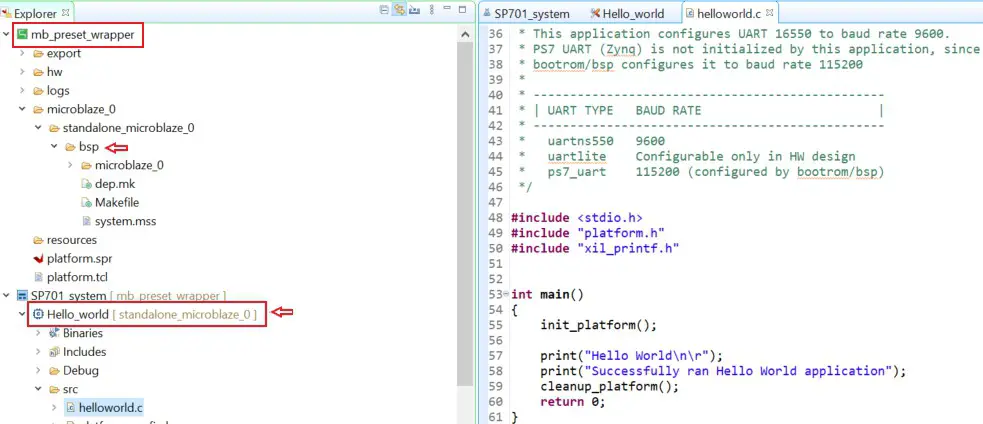Click the Explorer vertical scrollbar thumb
Image resolution: width=983 pixels, height=424 pixels.
[x=465, y=213]
